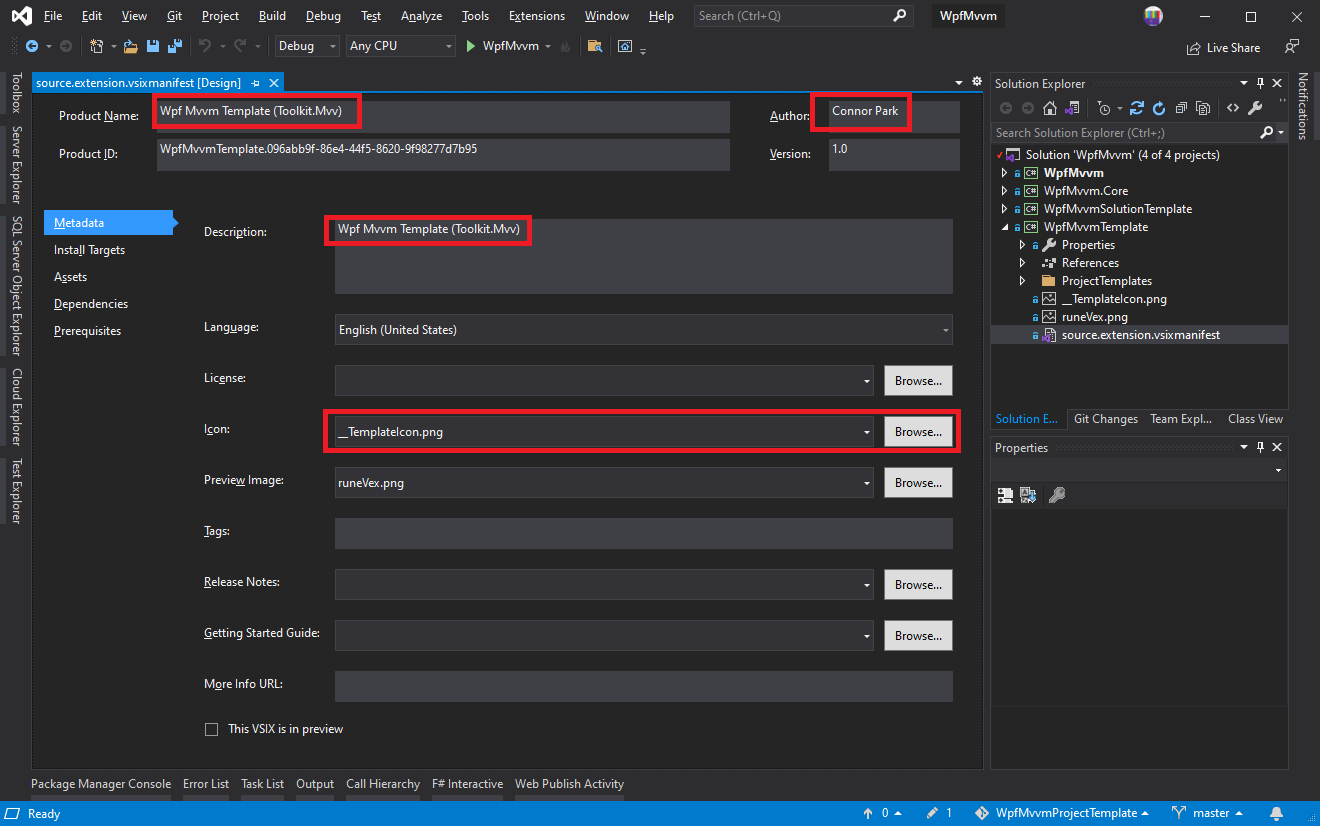
Task: Click the green Start debugging arrow
Action: pyautogui.click(x=470, y=46)
